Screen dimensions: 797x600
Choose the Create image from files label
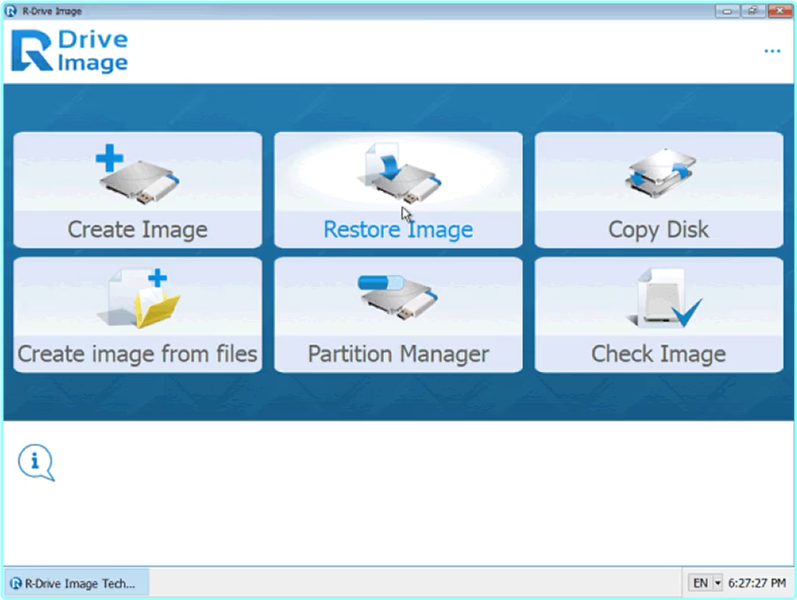point(138,353)
